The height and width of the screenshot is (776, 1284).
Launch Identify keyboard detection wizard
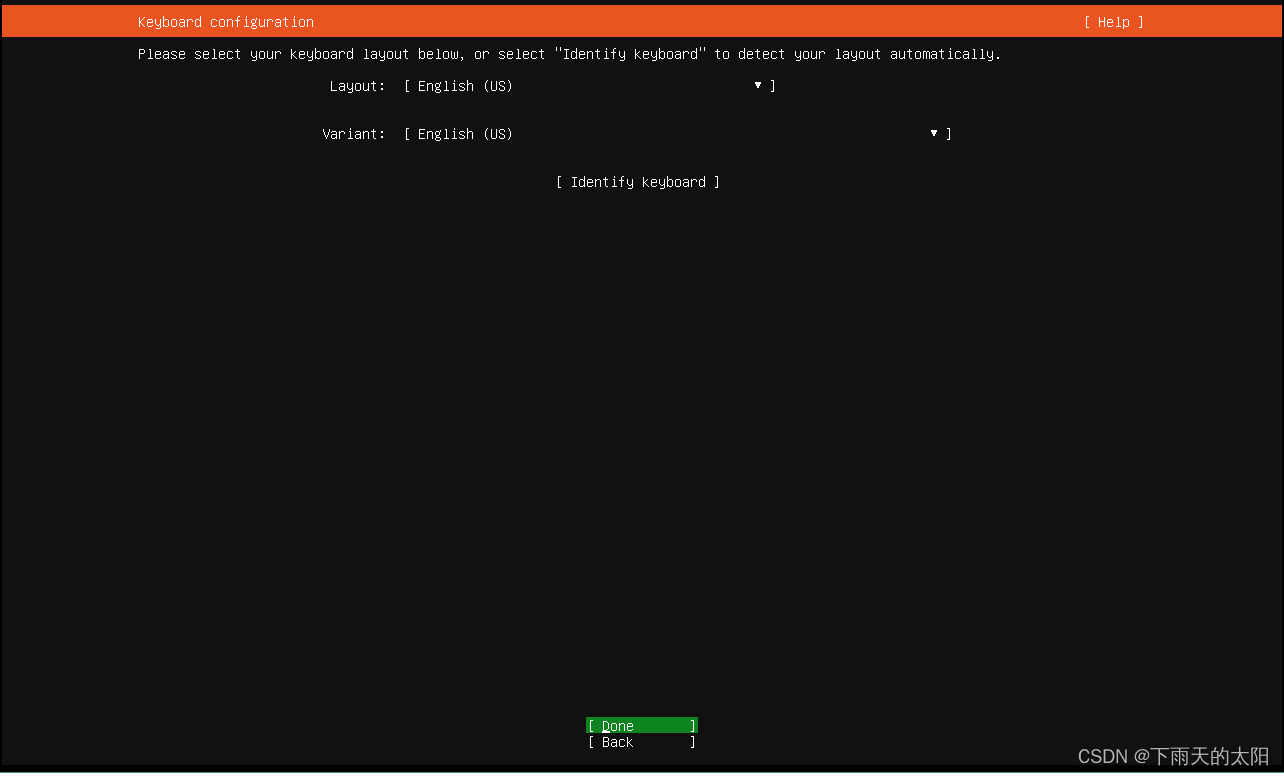coord(637,181)
